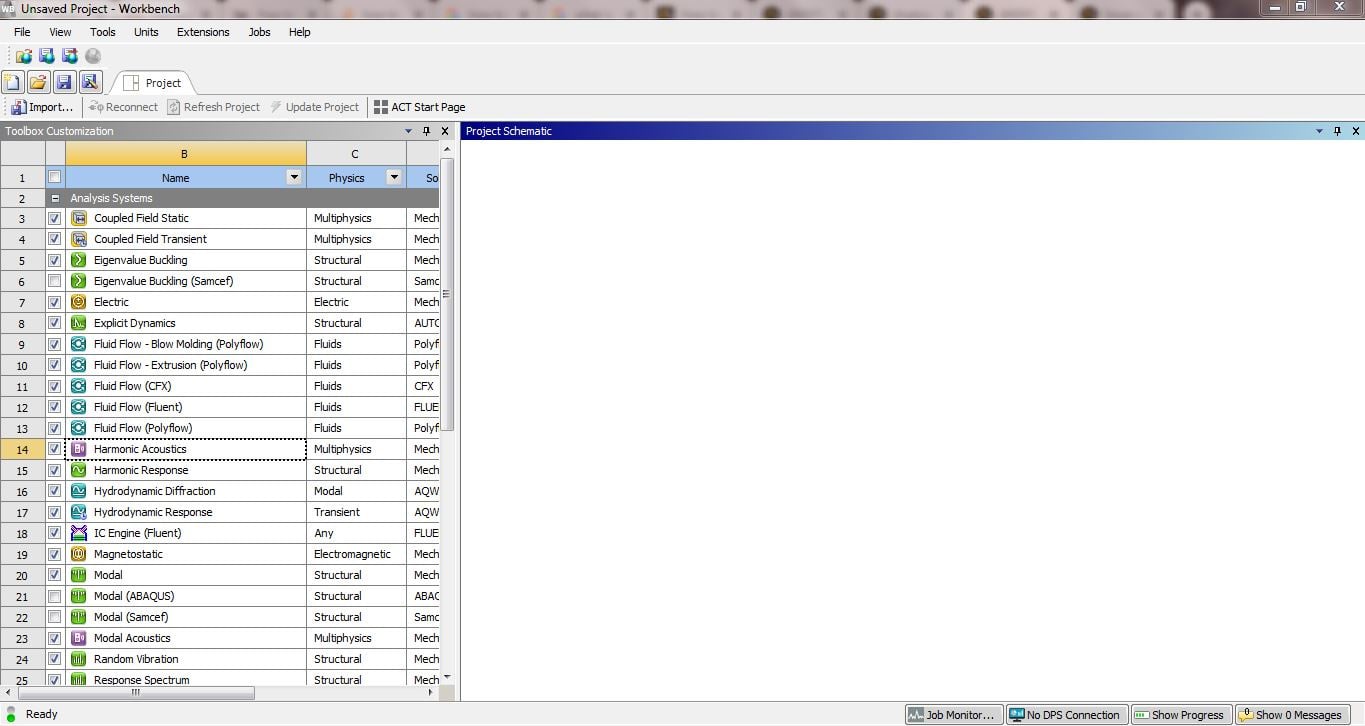The width and height of the screenshot is (1365, 726).
Task: Click the Save As icon
Action: (x=90, y=82)
